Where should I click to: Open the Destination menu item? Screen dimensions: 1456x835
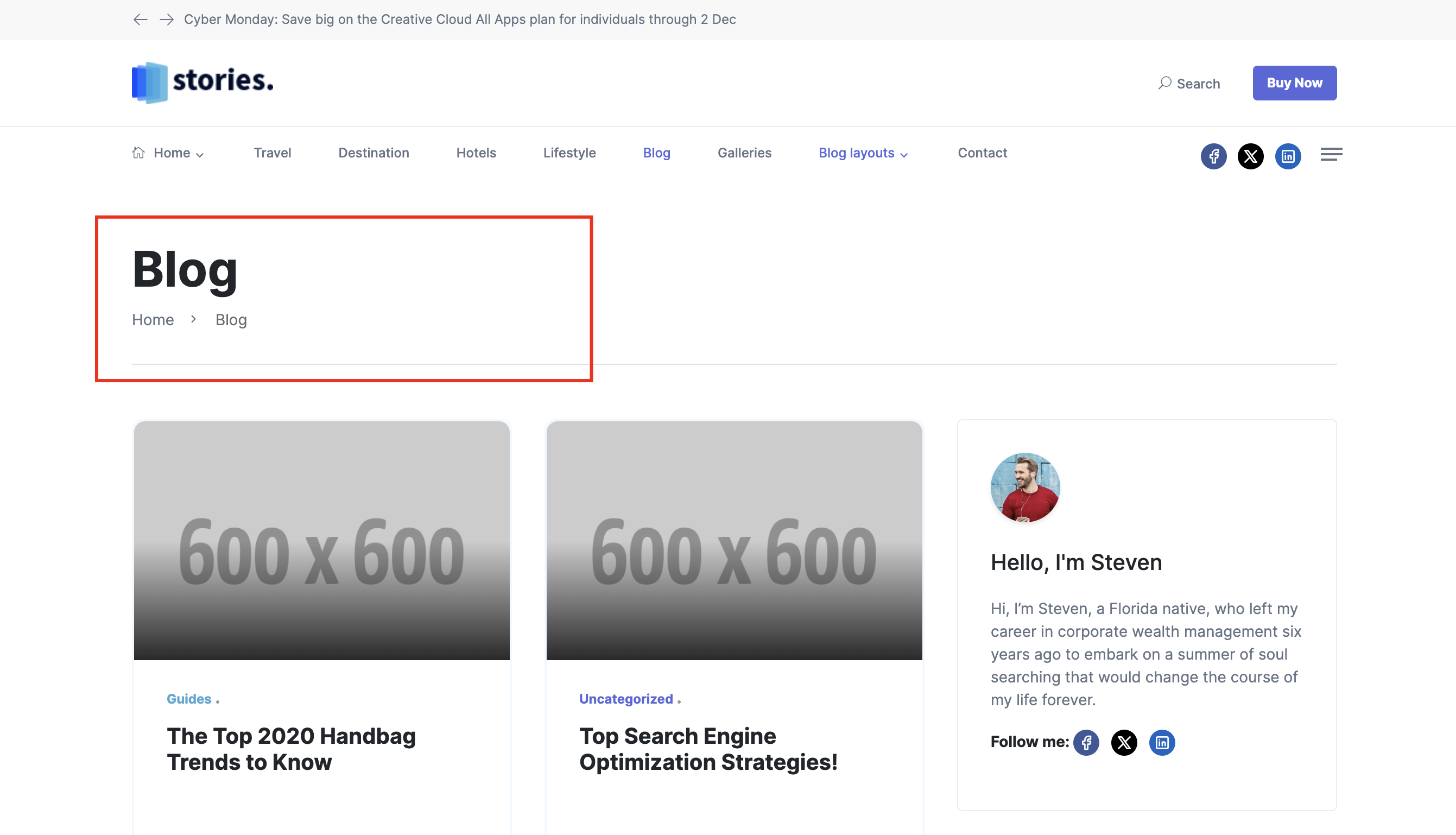click(x=374, y=153)
